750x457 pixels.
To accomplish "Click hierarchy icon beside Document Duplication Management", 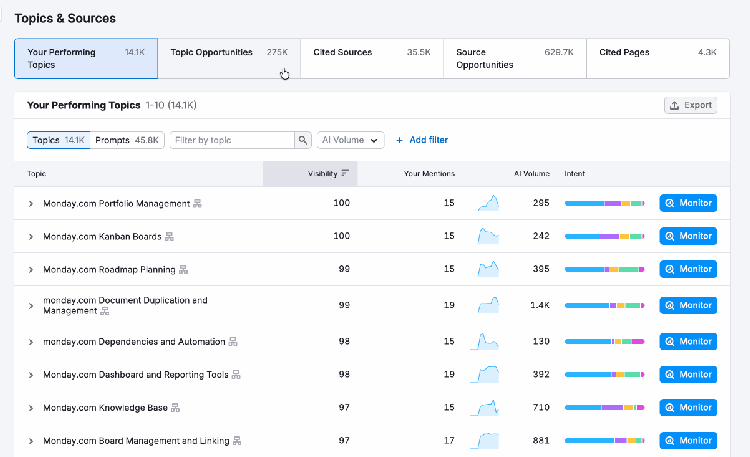I will coord(105,311).
